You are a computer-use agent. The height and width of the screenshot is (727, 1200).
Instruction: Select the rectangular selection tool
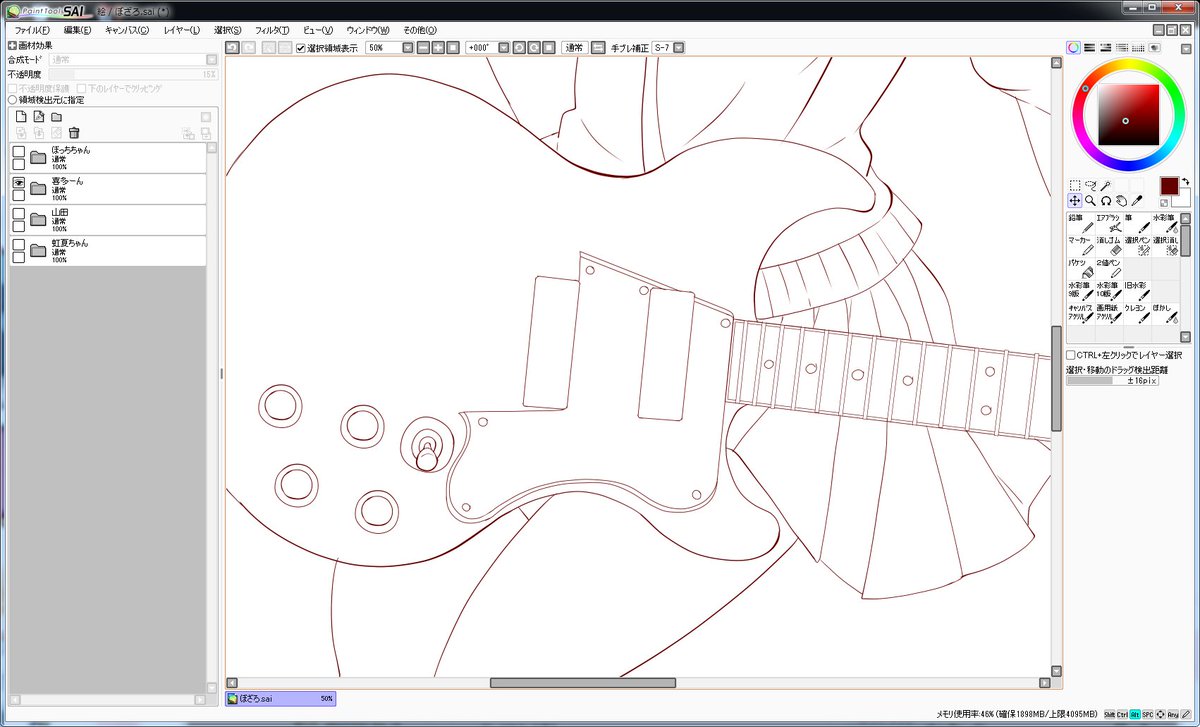coord(1075,185)
